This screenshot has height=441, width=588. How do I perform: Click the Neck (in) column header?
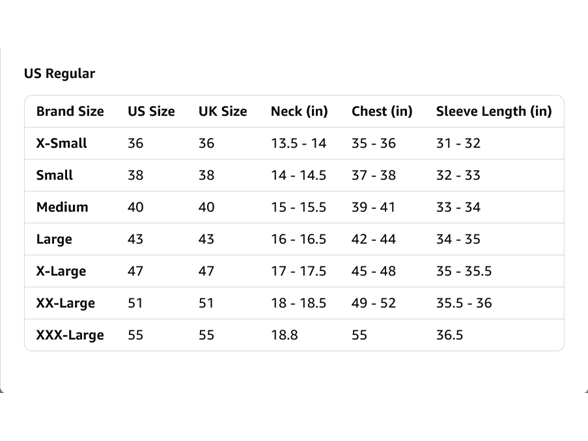pyautogui.click(x=299, y=111)
